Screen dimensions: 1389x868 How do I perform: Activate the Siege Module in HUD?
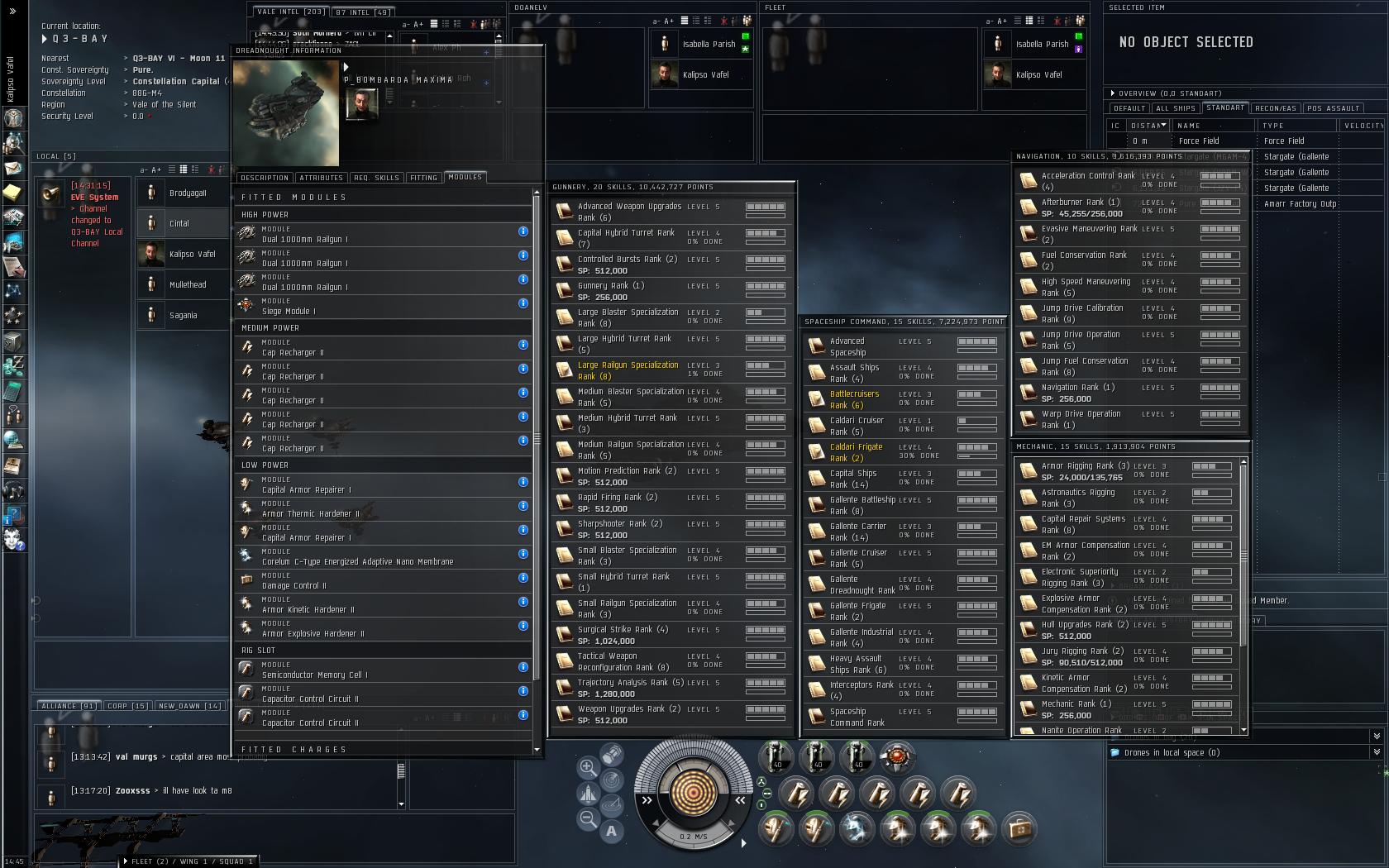click(x=897, y=756)
